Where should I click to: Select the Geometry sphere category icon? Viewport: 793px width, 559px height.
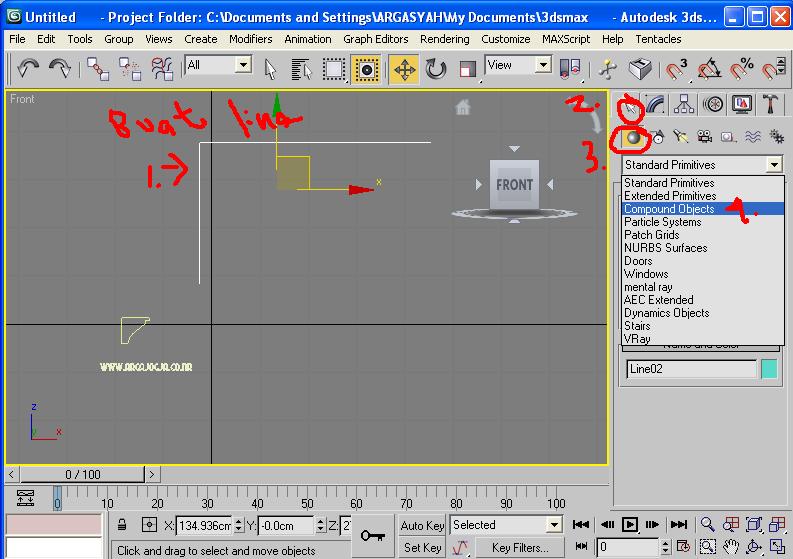coord(633,137)
